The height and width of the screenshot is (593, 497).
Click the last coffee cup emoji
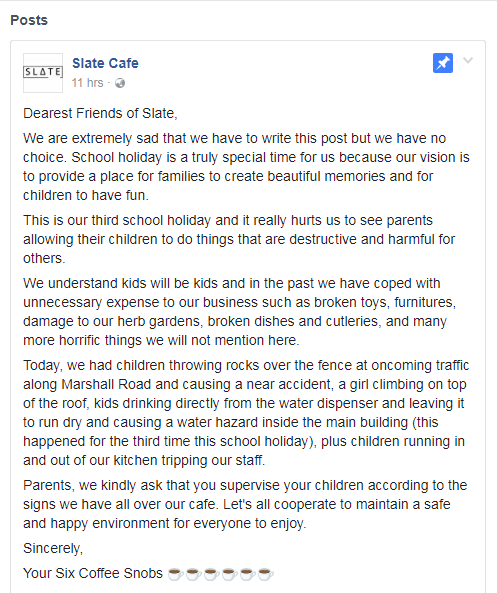click(266, 574)
